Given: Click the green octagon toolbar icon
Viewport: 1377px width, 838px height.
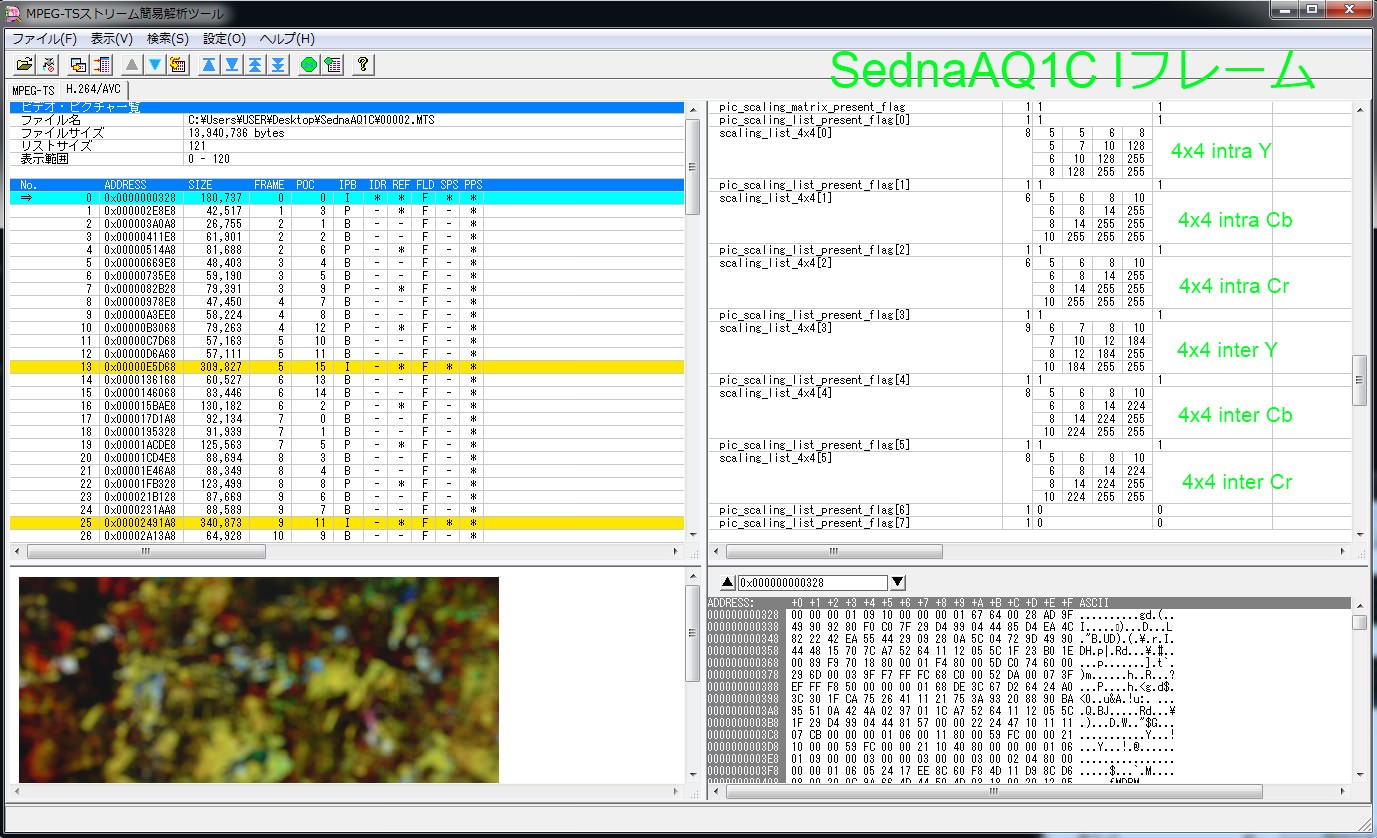Looking at the screenshot, I should click(x=309, y=65).
